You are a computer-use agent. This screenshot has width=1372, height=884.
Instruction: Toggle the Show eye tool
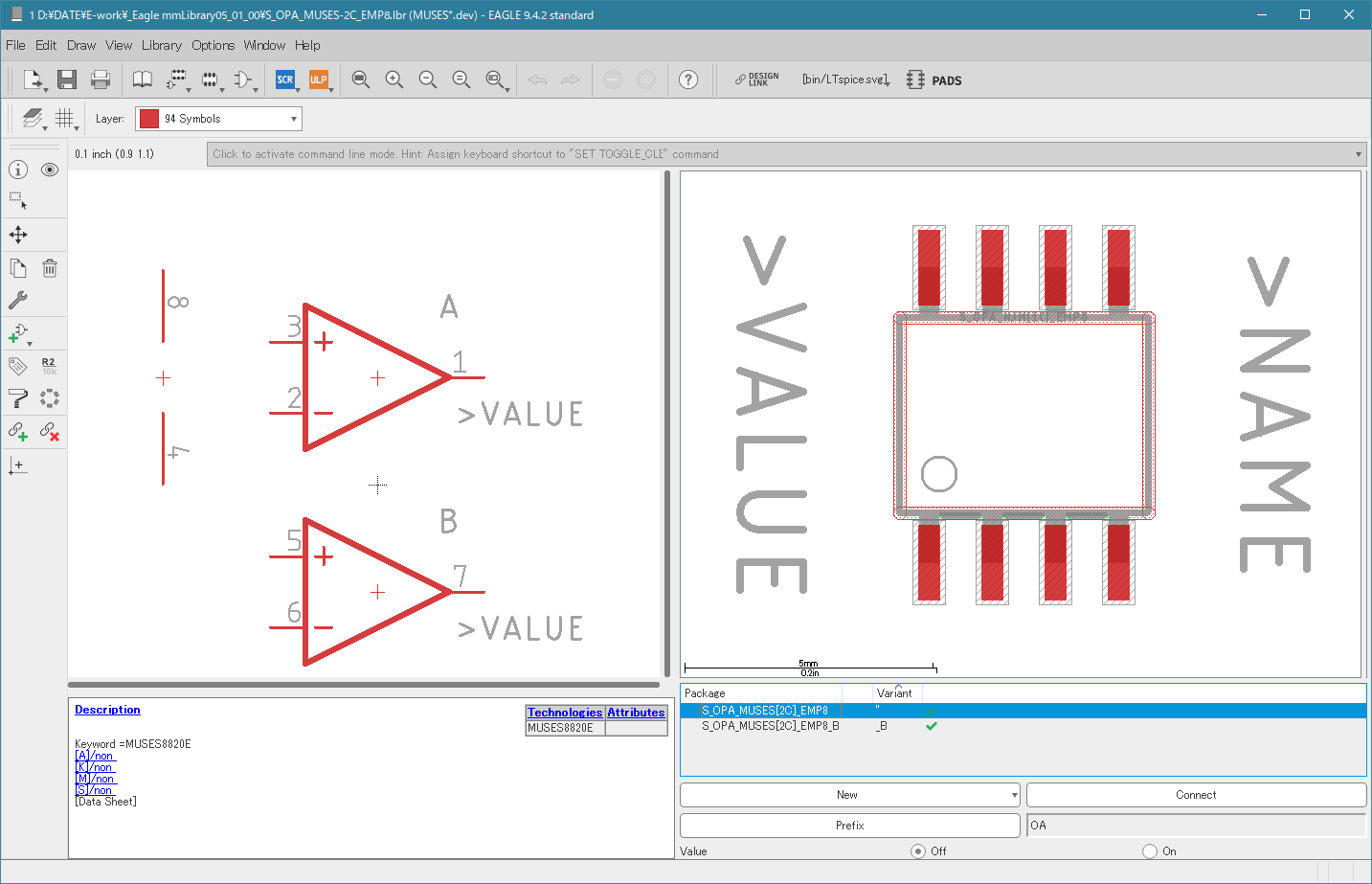[50, 170]
